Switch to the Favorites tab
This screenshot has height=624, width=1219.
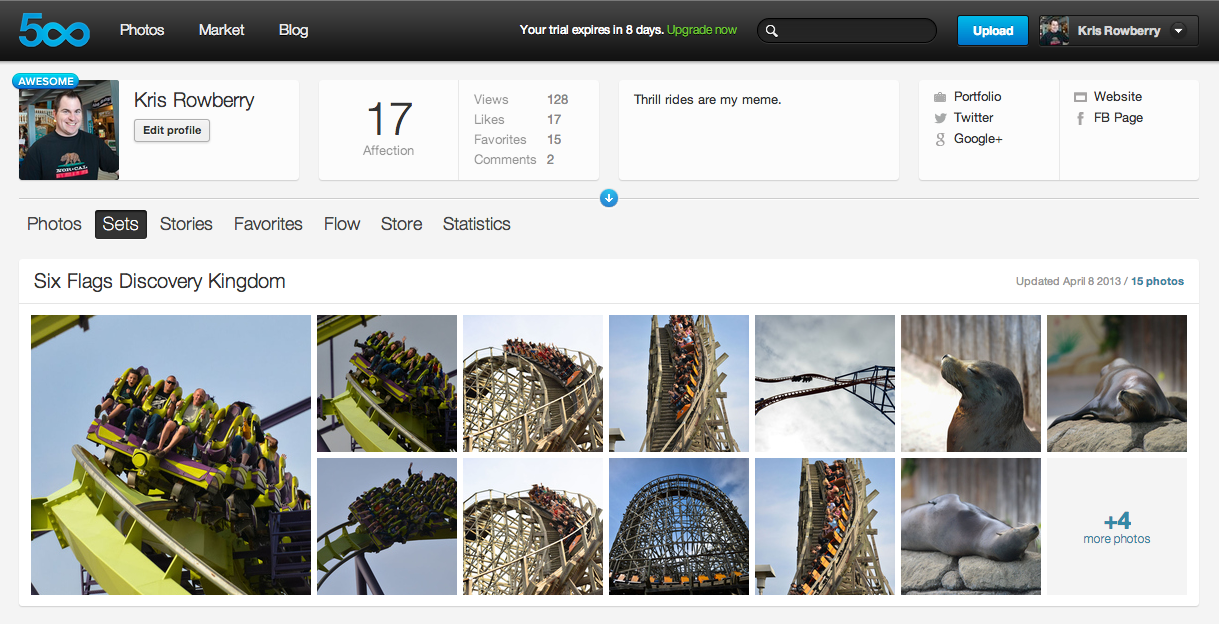[268, 224]
